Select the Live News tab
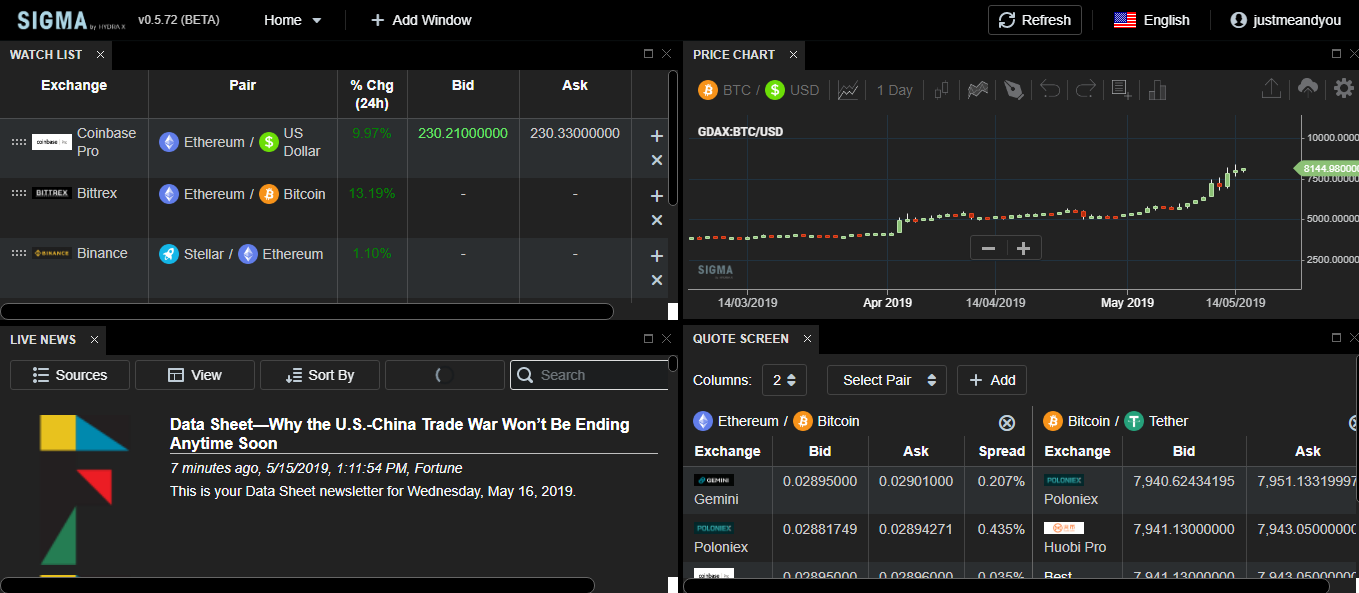This screenshot has height=593, width=1359. [x=43, y=340]
